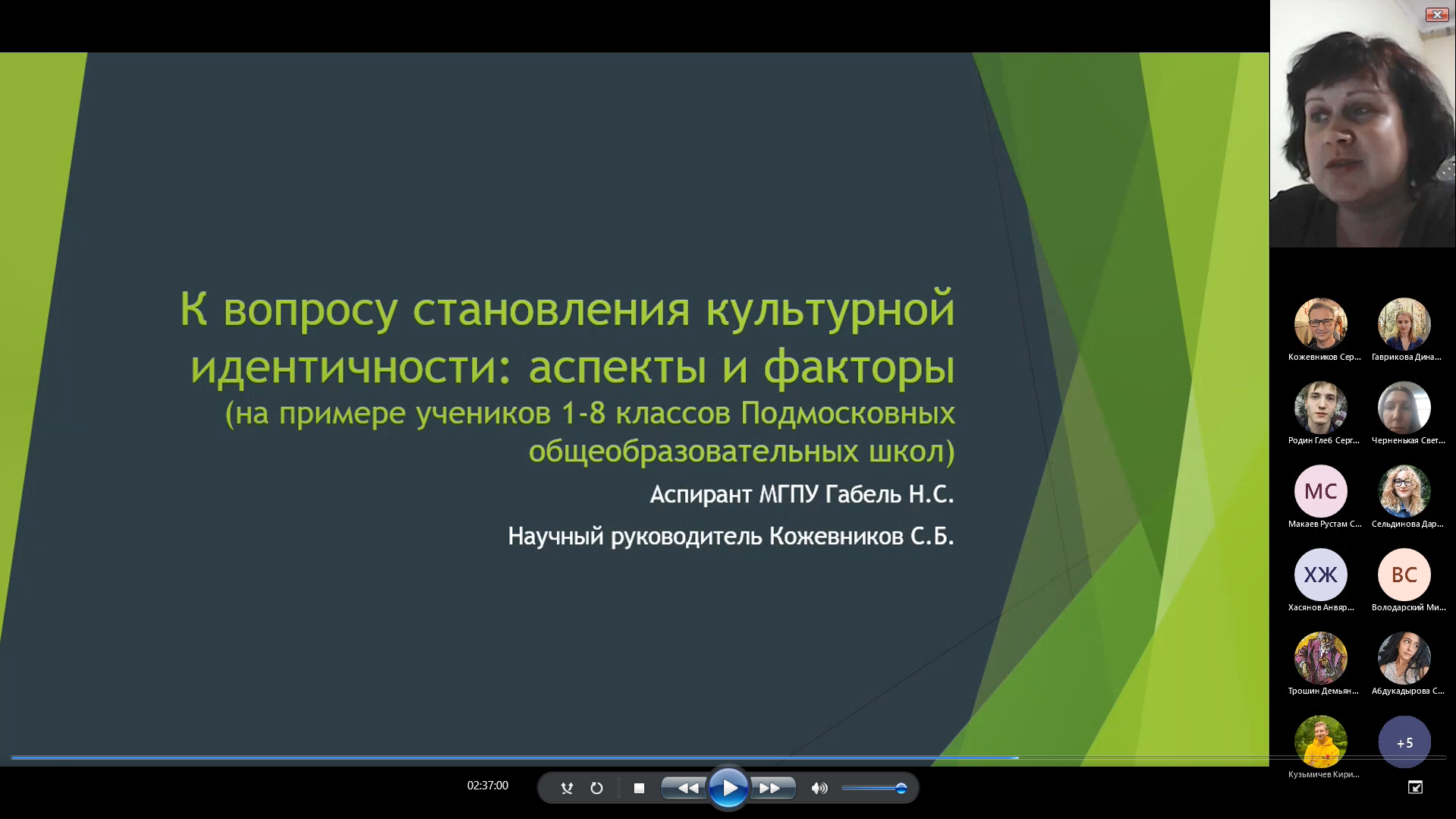Click the fast forward next button

pos(771,788)
